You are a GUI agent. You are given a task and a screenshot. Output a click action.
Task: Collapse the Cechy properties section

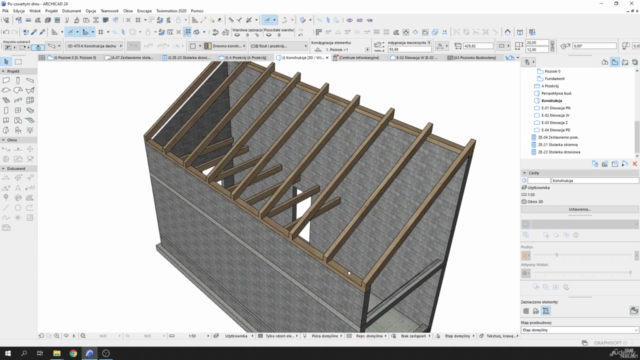point(524,173)
